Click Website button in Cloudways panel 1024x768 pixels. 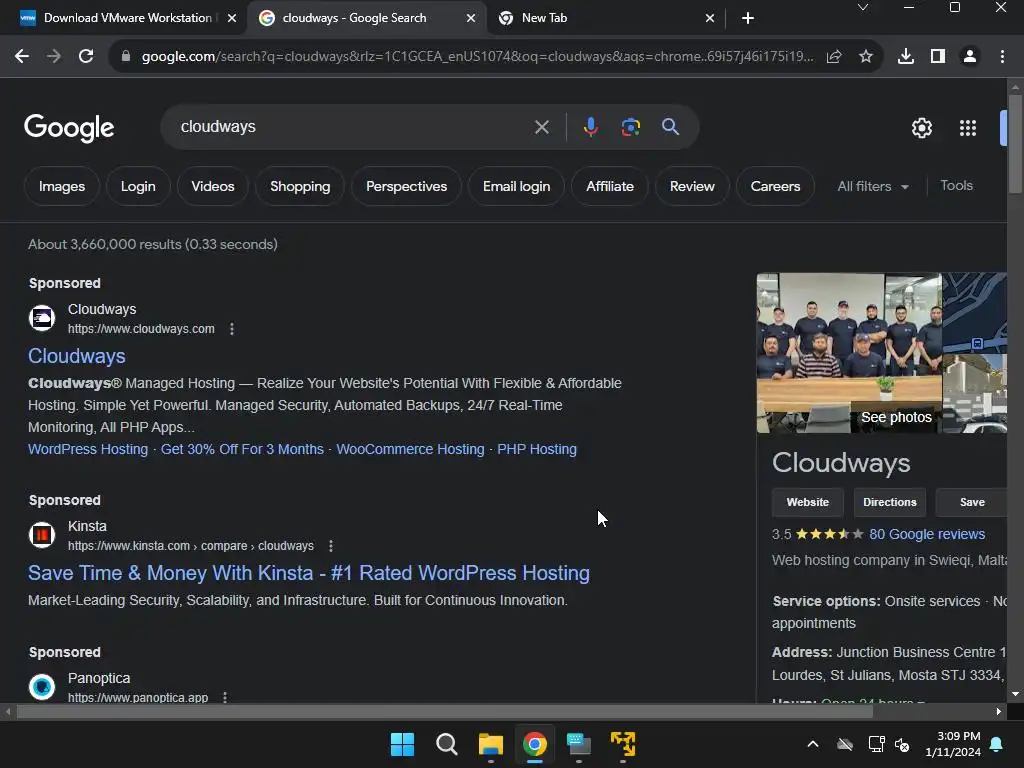click(x=807, y=502)
